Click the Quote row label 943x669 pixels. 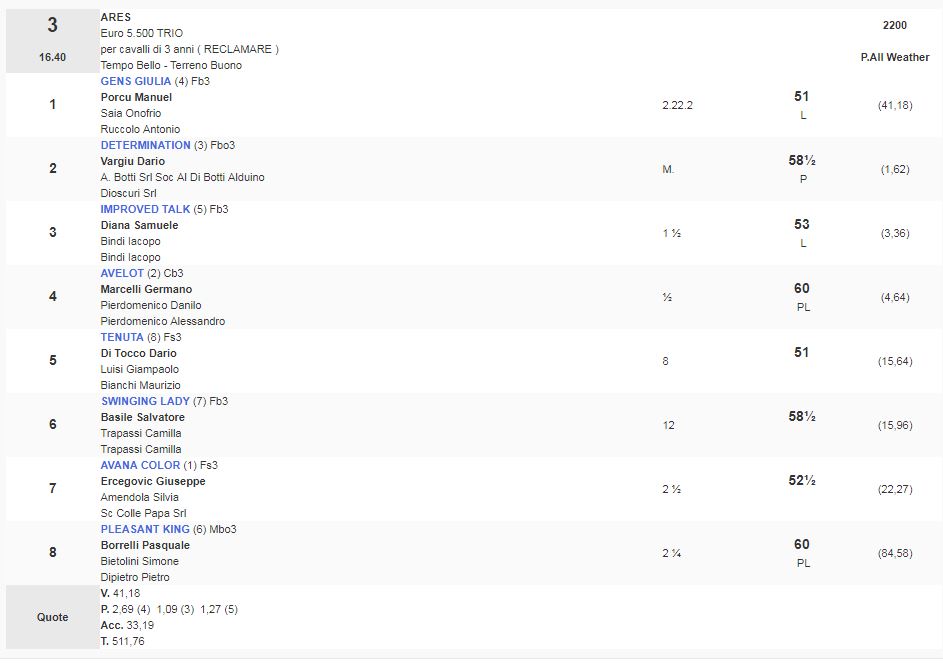click(52, 617)
